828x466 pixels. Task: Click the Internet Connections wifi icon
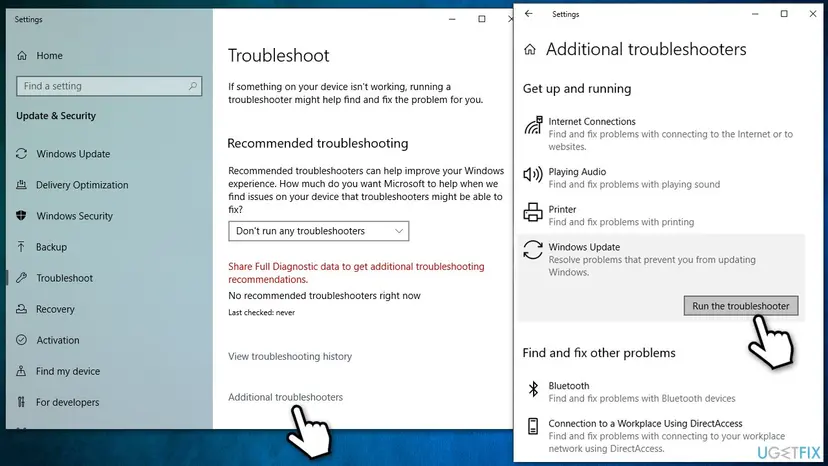533,126
